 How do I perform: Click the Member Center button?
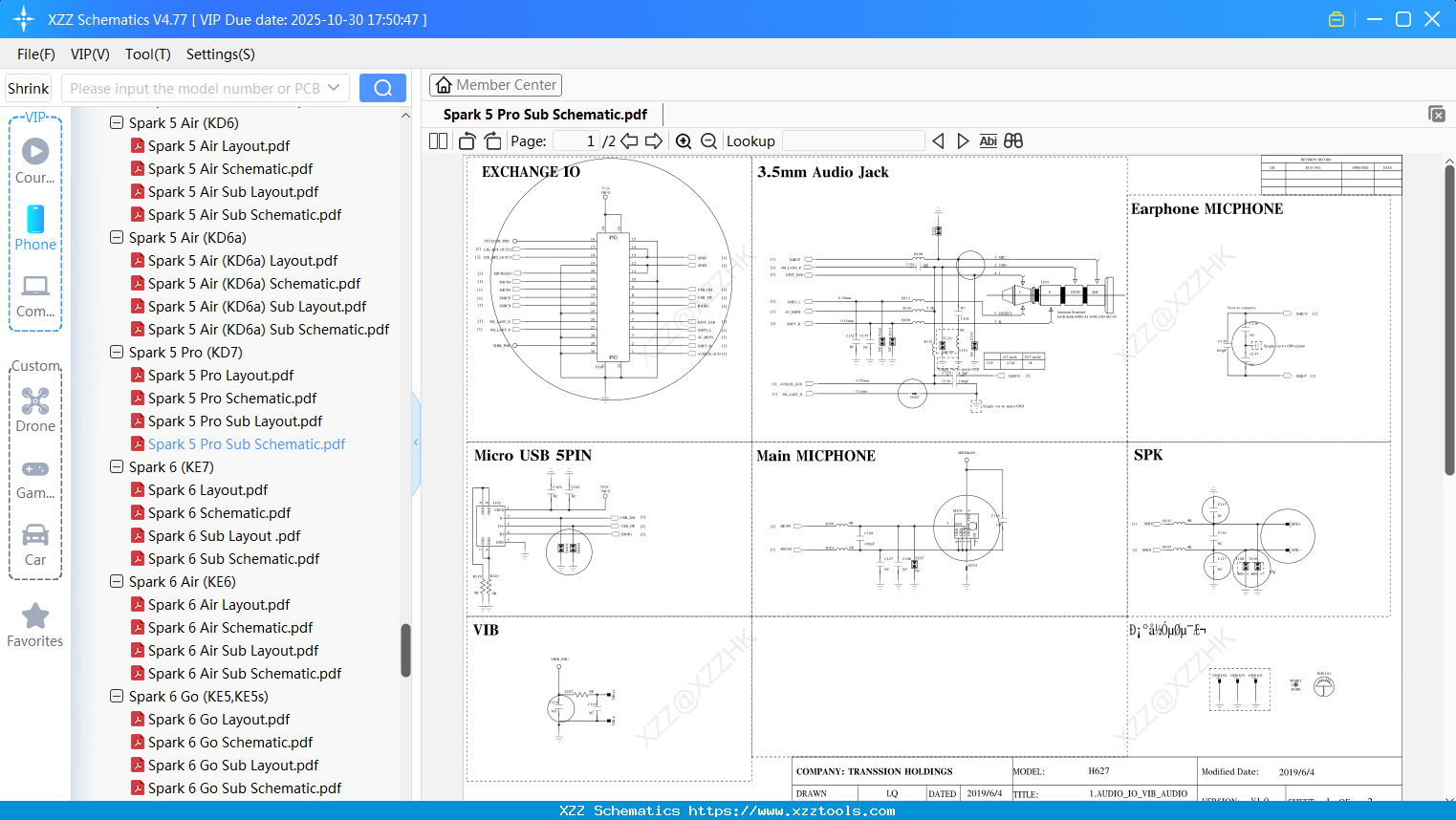click(x=495, y=84)
